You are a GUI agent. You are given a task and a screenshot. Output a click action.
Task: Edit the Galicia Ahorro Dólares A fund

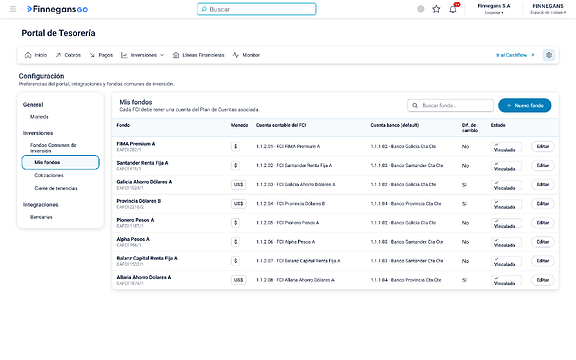[x=543, y=184]
